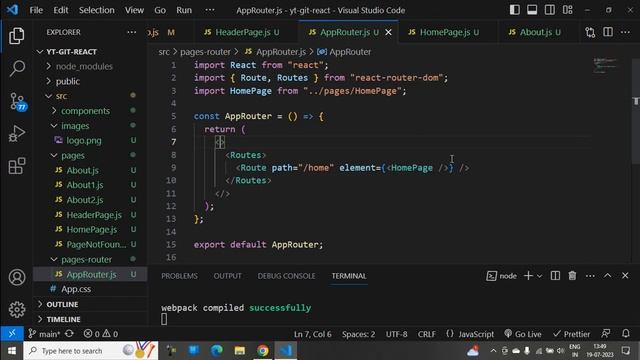Open logo.png in explorer
Screen dimensions: 640x360
pyautogui.click(x=90, y=140)
